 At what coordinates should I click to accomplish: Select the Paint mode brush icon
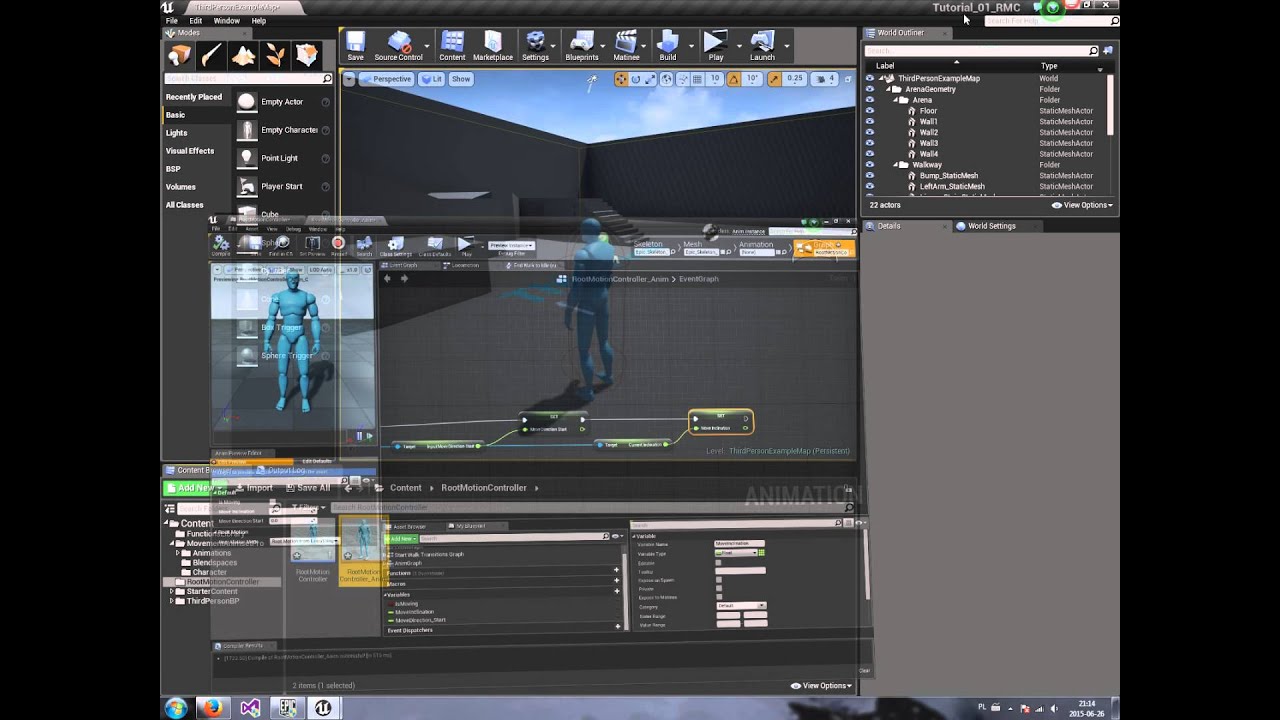211,55
